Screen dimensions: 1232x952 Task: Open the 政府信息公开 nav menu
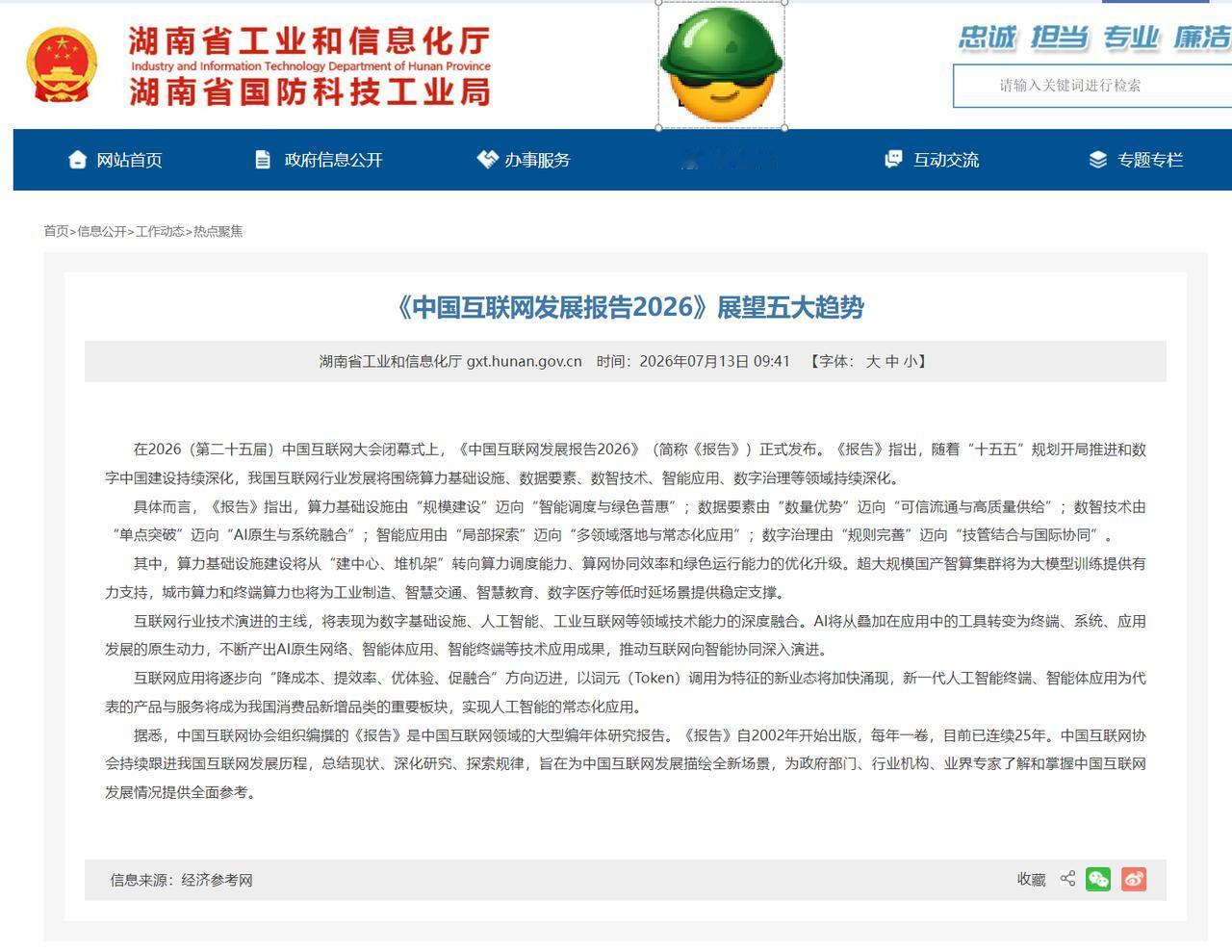319,160
